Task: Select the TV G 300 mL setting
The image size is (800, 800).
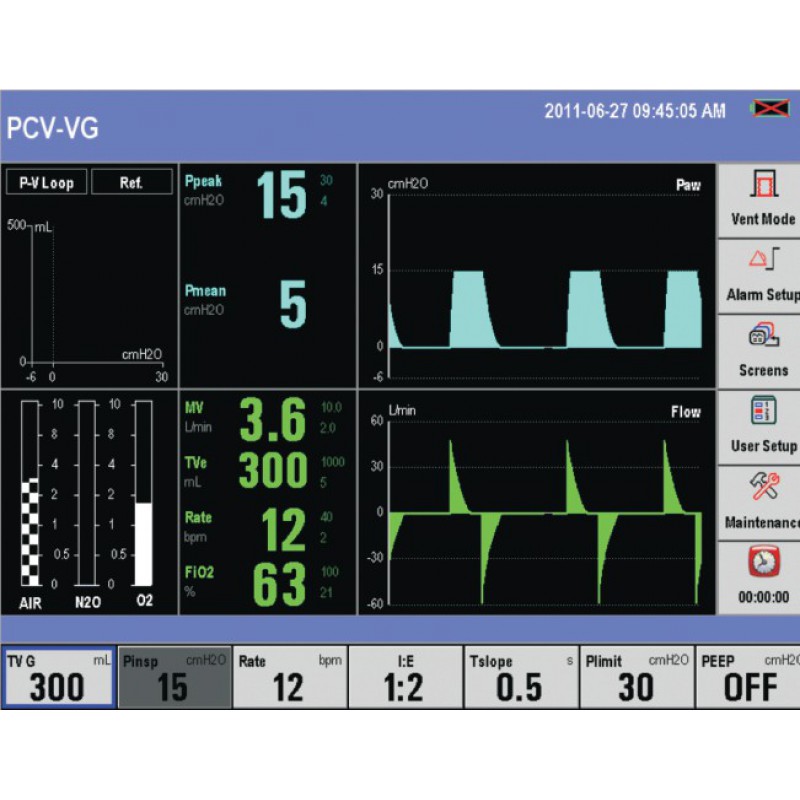Action: 58,677
